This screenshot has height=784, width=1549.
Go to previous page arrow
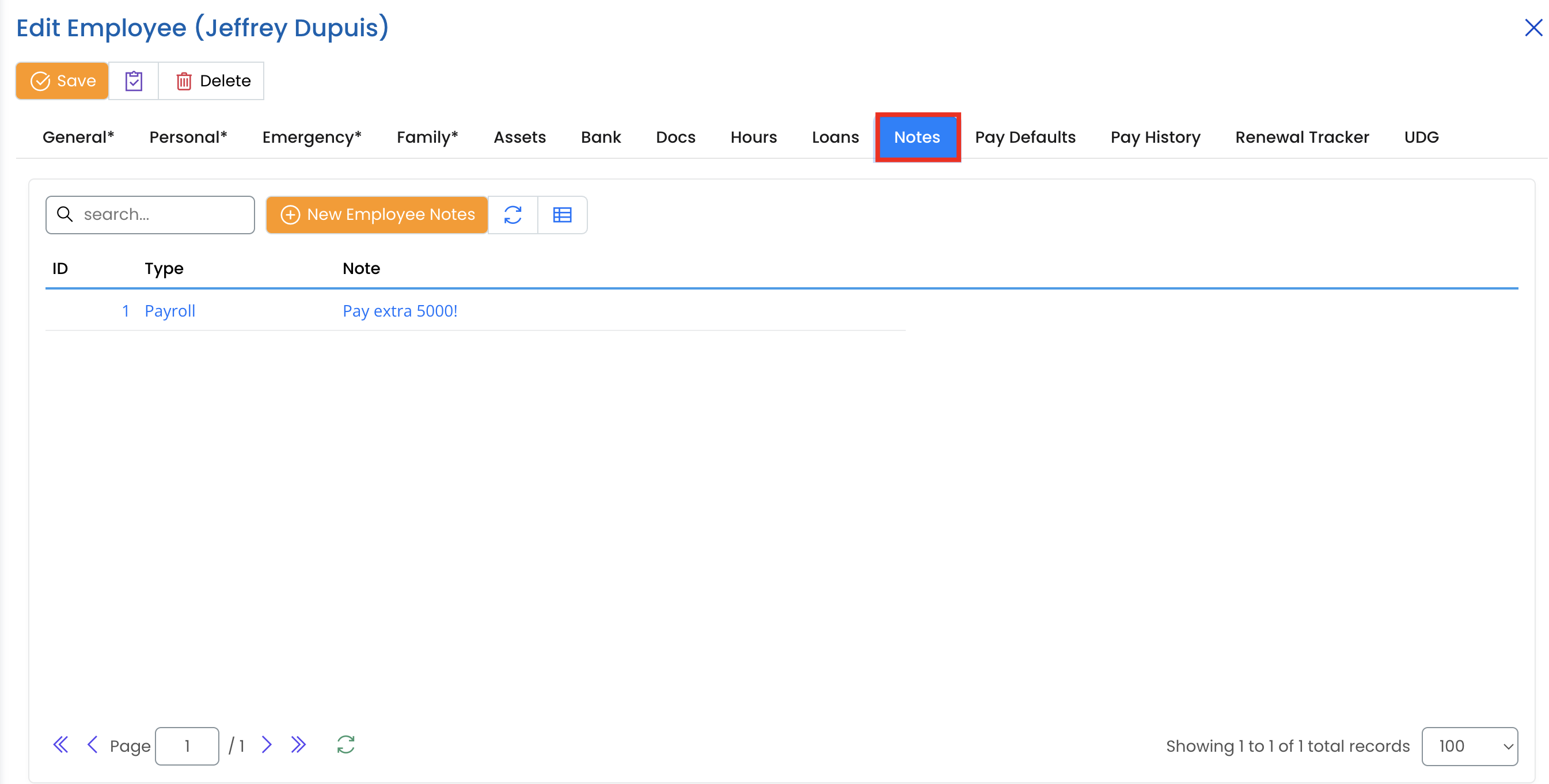click(x=92, y=745)
